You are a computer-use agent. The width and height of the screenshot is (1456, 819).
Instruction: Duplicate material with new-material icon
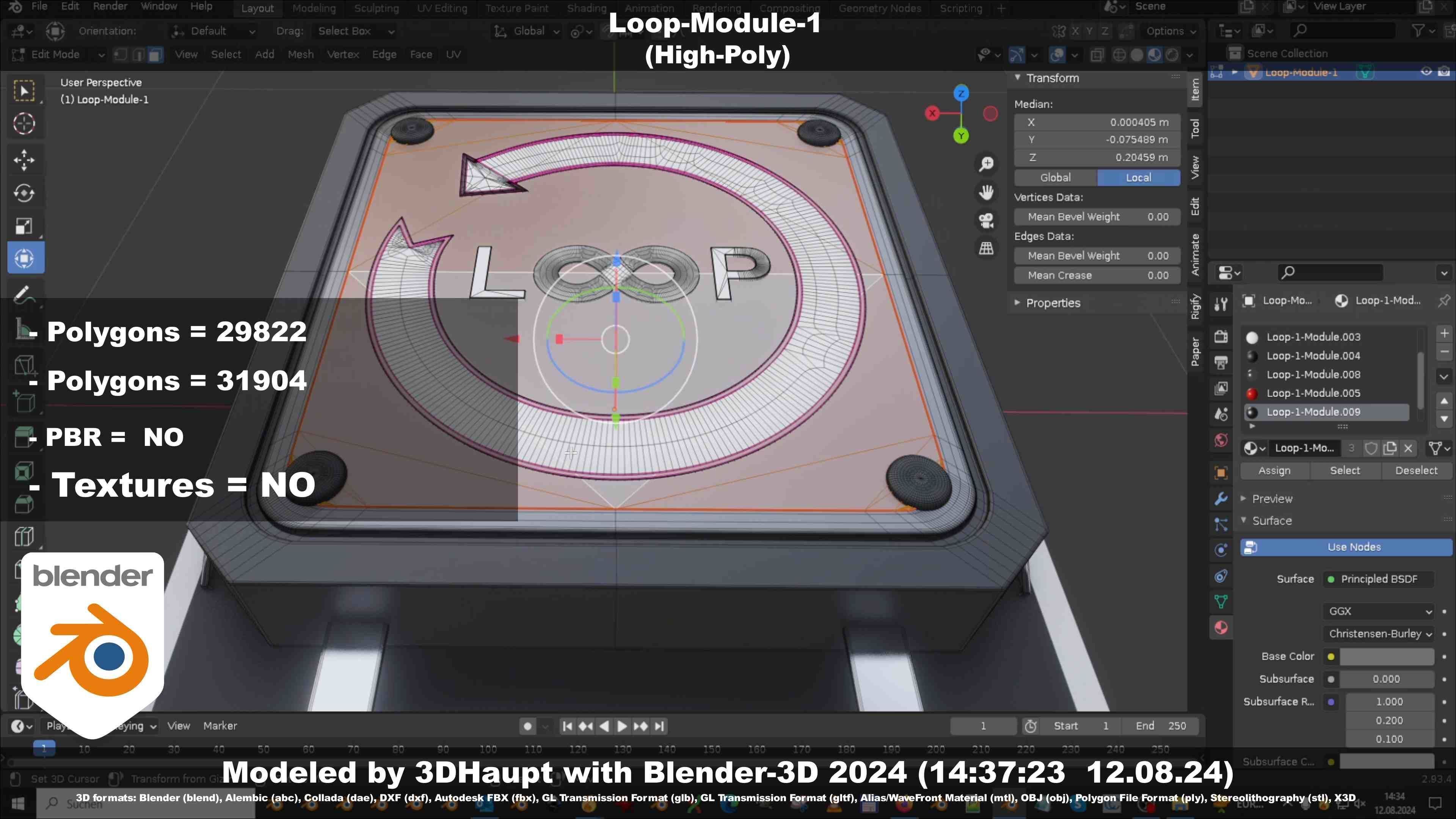pos(1390,448)
